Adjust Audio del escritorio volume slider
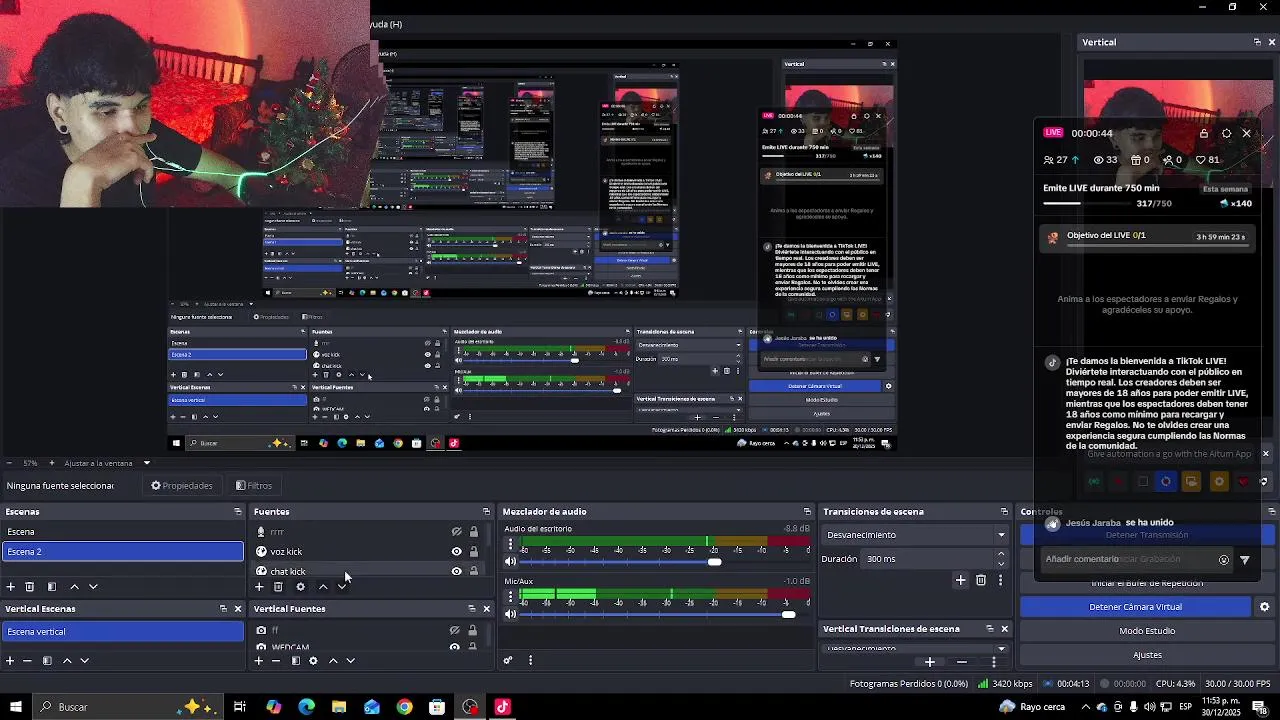Viewport: 1280px width, 720px height. tap(714, 562)
